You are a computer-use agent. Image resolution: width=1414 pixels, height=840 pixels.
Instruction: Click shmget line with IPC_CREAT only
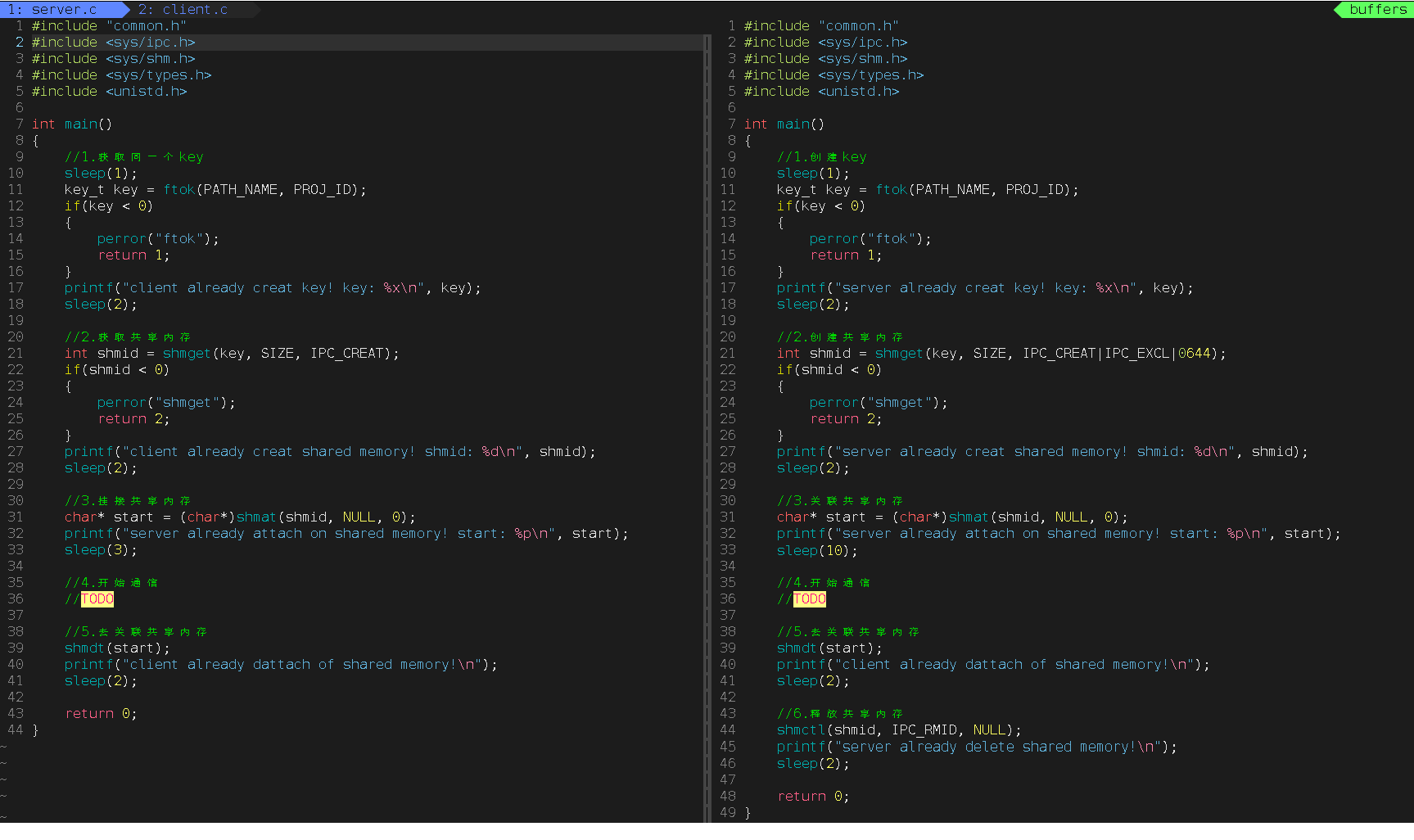(x=232, y=353)
